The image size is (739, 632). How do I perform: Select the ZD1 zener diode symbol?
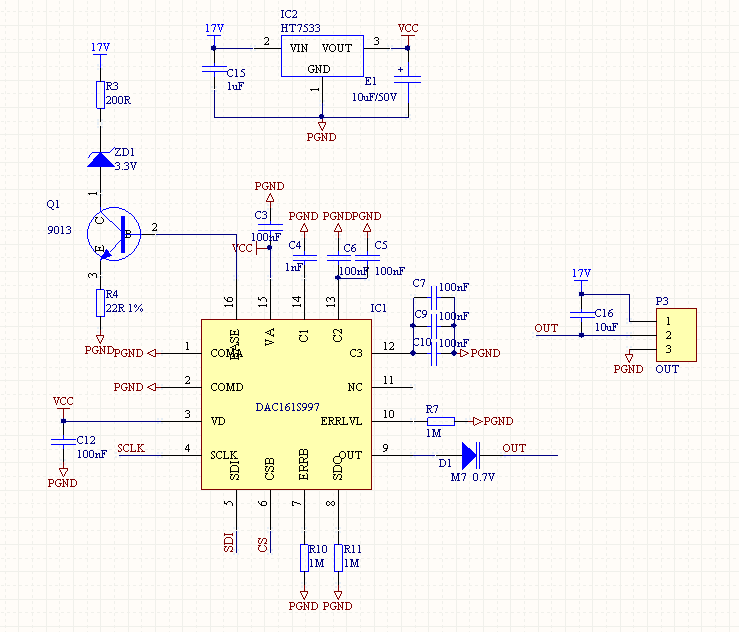coord(100,159)
